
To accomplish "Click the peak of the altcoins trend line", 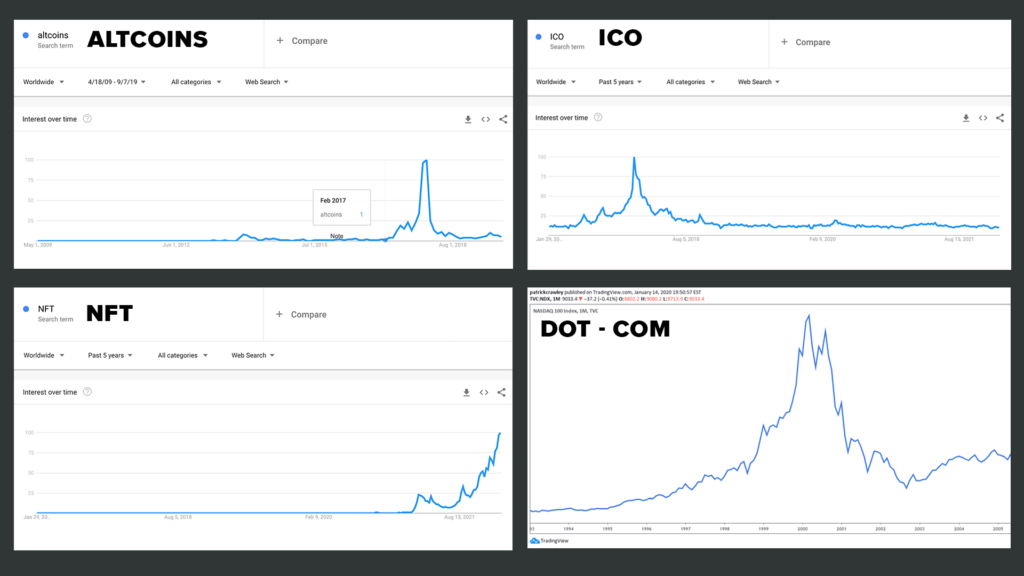I will pos(426,160).
